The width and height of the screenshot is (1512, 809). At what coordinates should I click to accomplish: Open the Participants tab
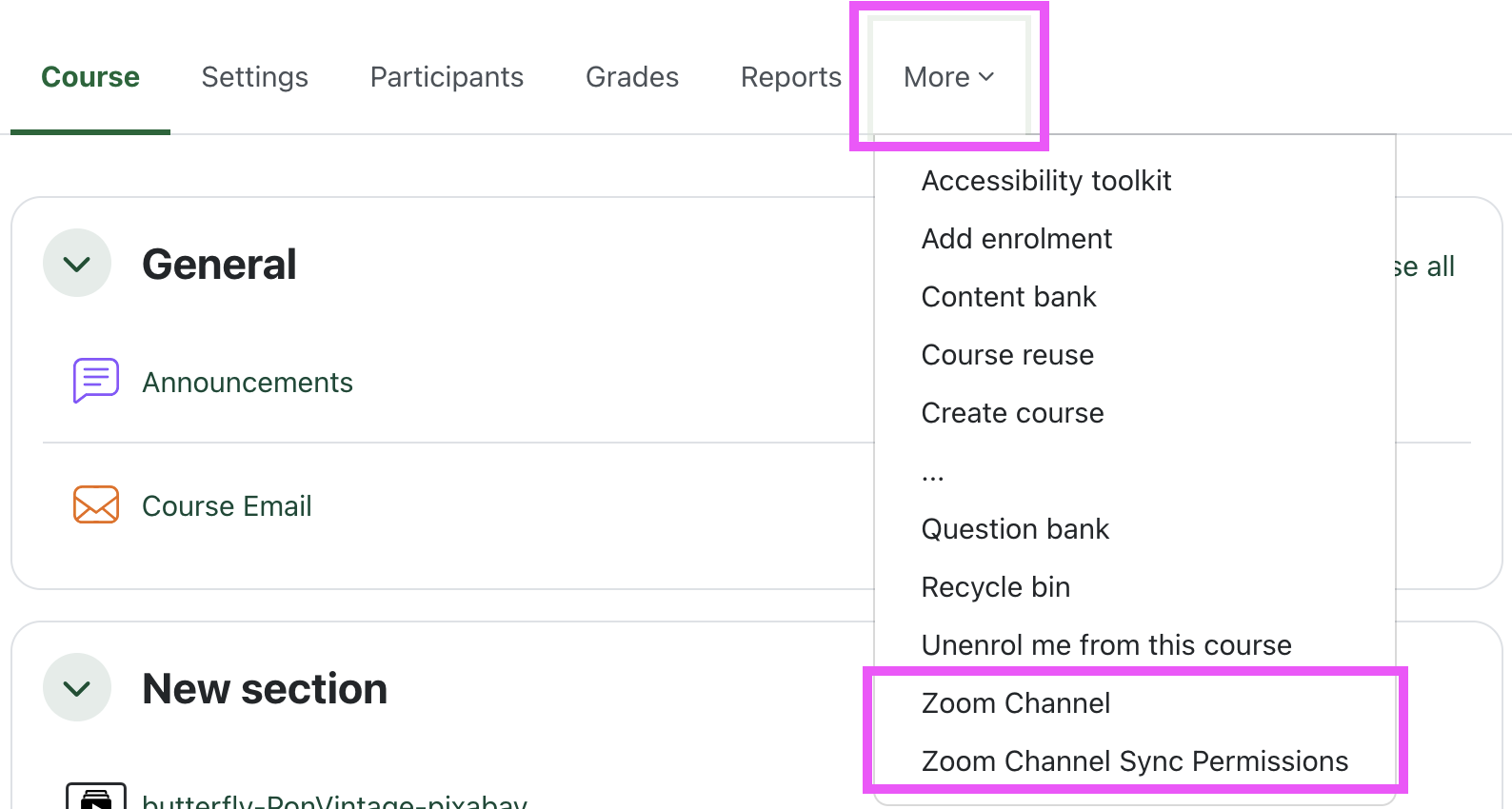point(447,77)
